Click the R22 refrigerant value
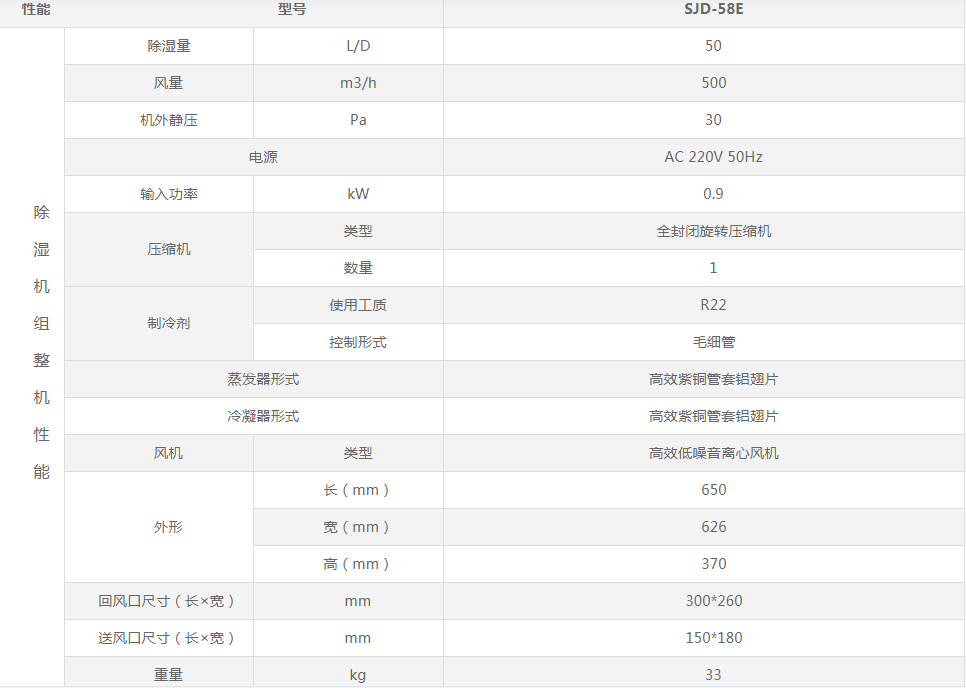Image resolution: width=966 pixels, height=688 pixels. click(713, 305)
